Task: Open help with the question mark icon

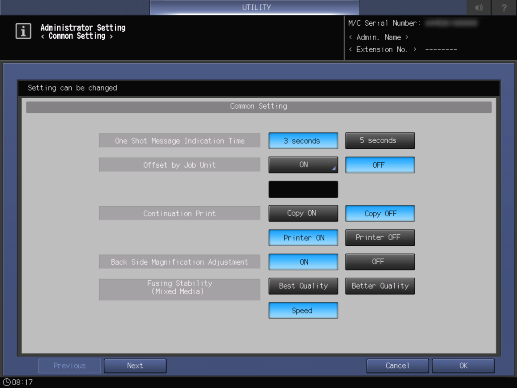Action: pyautogui.click(x=504, y=7)
